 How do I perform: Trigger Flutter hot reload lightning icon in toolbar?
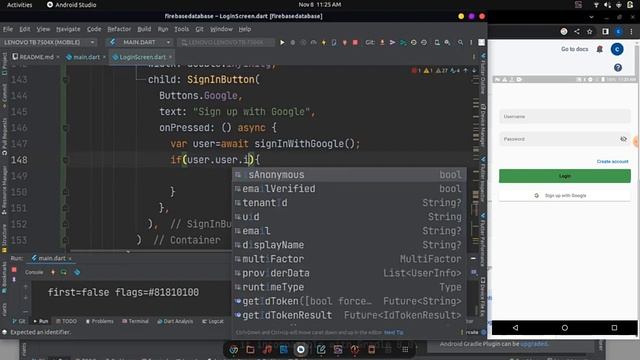tap(324, 42)
